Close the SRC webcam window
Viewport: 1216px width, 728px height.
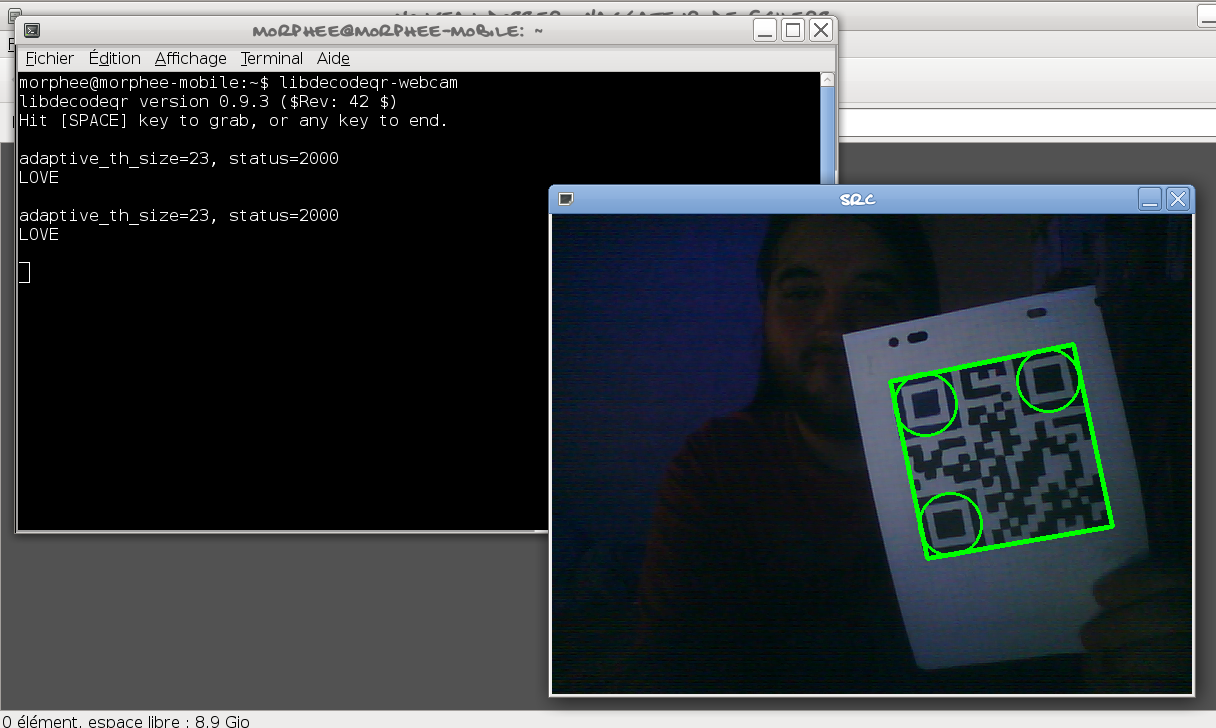pyautogui.click(x=1178, y=199)
